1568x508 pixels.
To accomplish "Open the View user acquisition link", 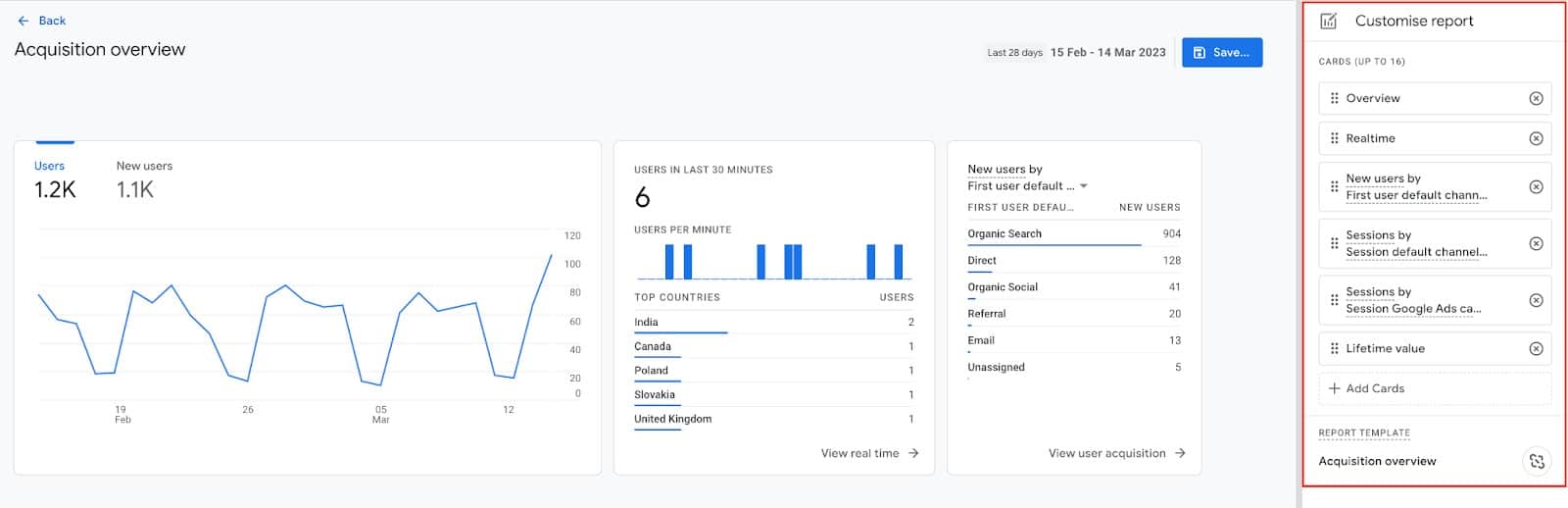I will point(1116,453).
